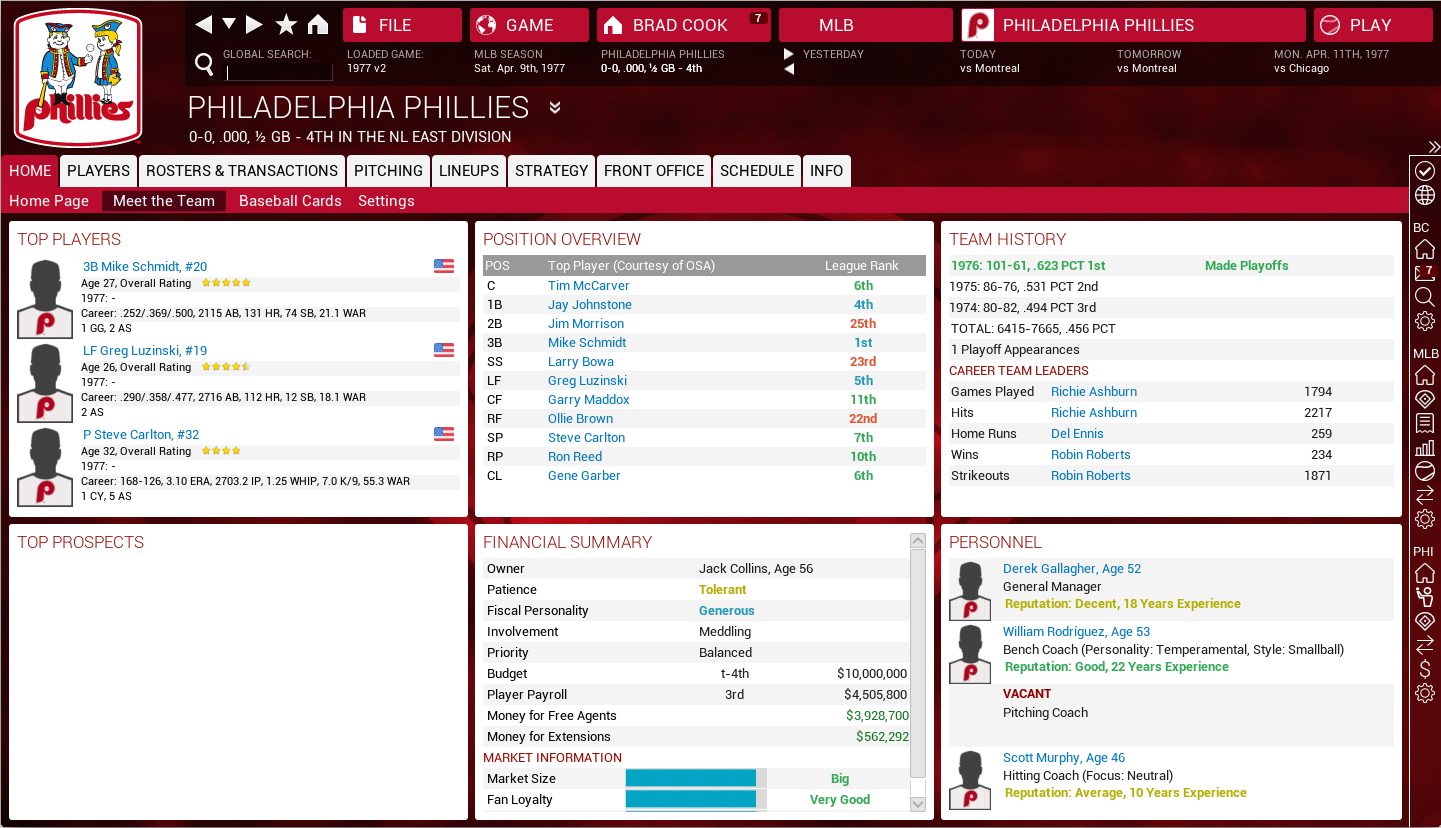Open the FILE menu
Viewport: 1441px width, 828px height.
point(402,25)
